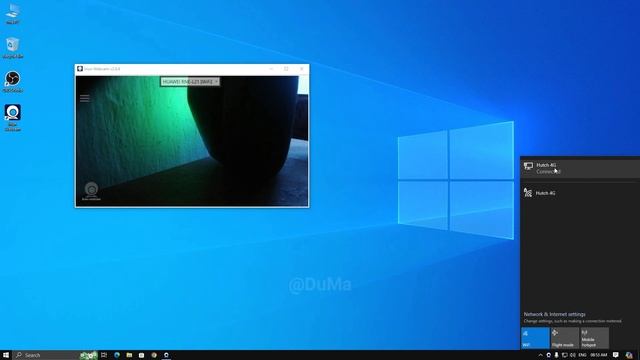
Task: Show hidden icons in system tray
Action: [x=540, y=356]
